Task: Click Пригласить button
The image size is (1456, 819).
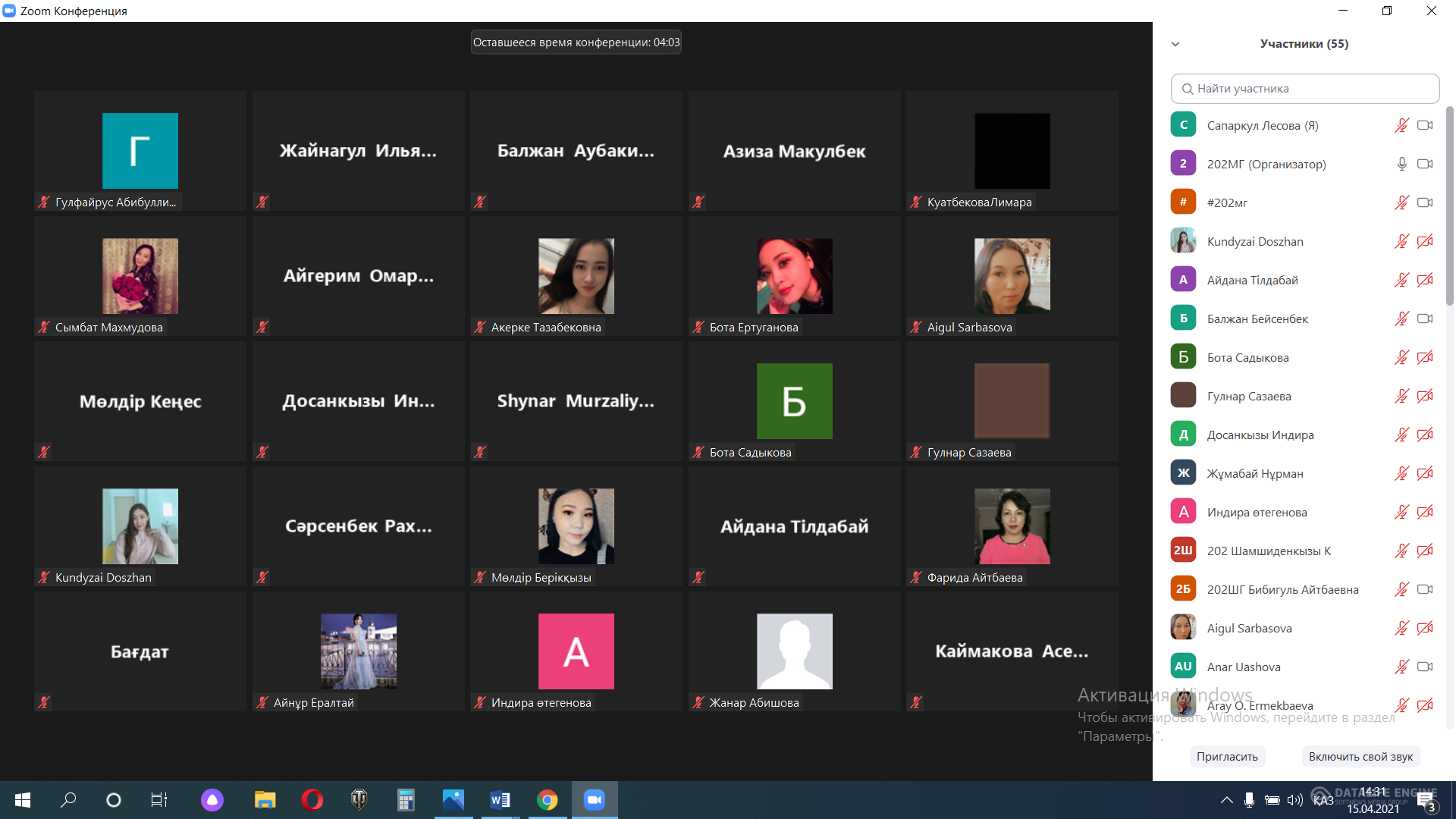Action: click(x=1227, y=756)
